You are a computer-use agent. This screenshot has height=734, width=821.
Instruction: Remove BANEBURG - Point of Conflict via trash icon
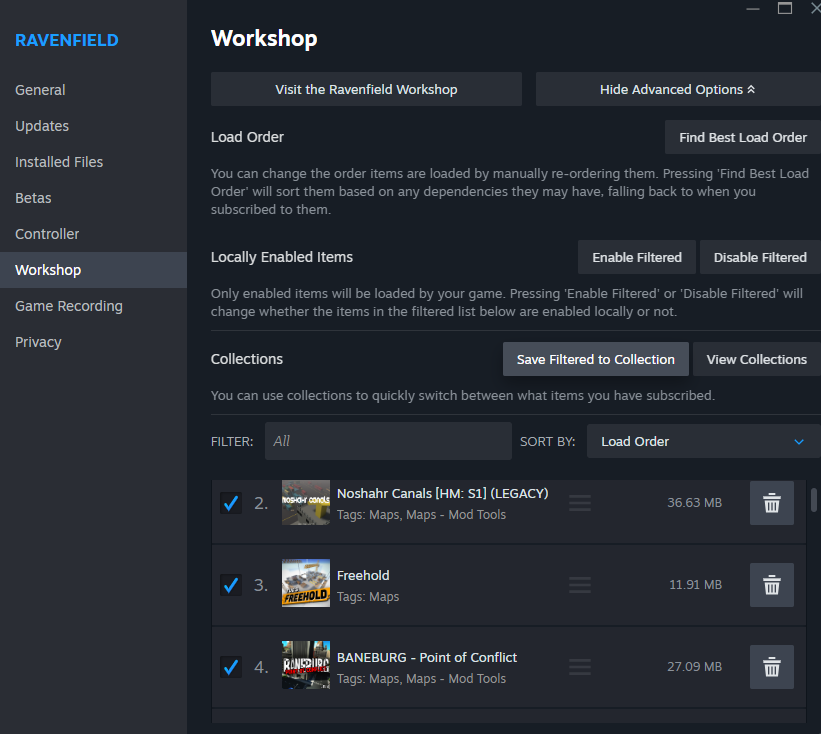pyautogui.click(x=771, y=667)
